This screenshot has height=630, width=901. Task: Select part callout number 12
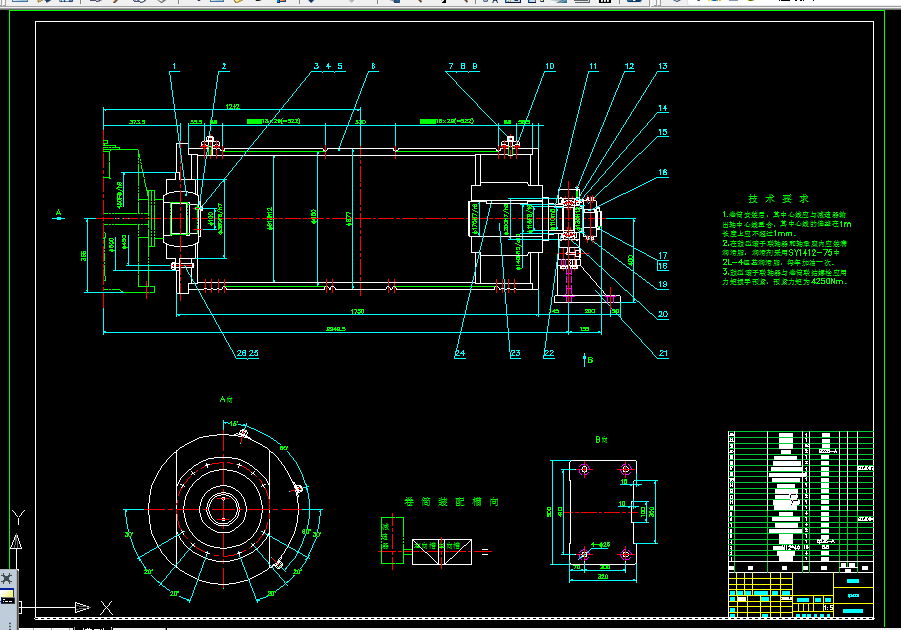pos(629,66)
